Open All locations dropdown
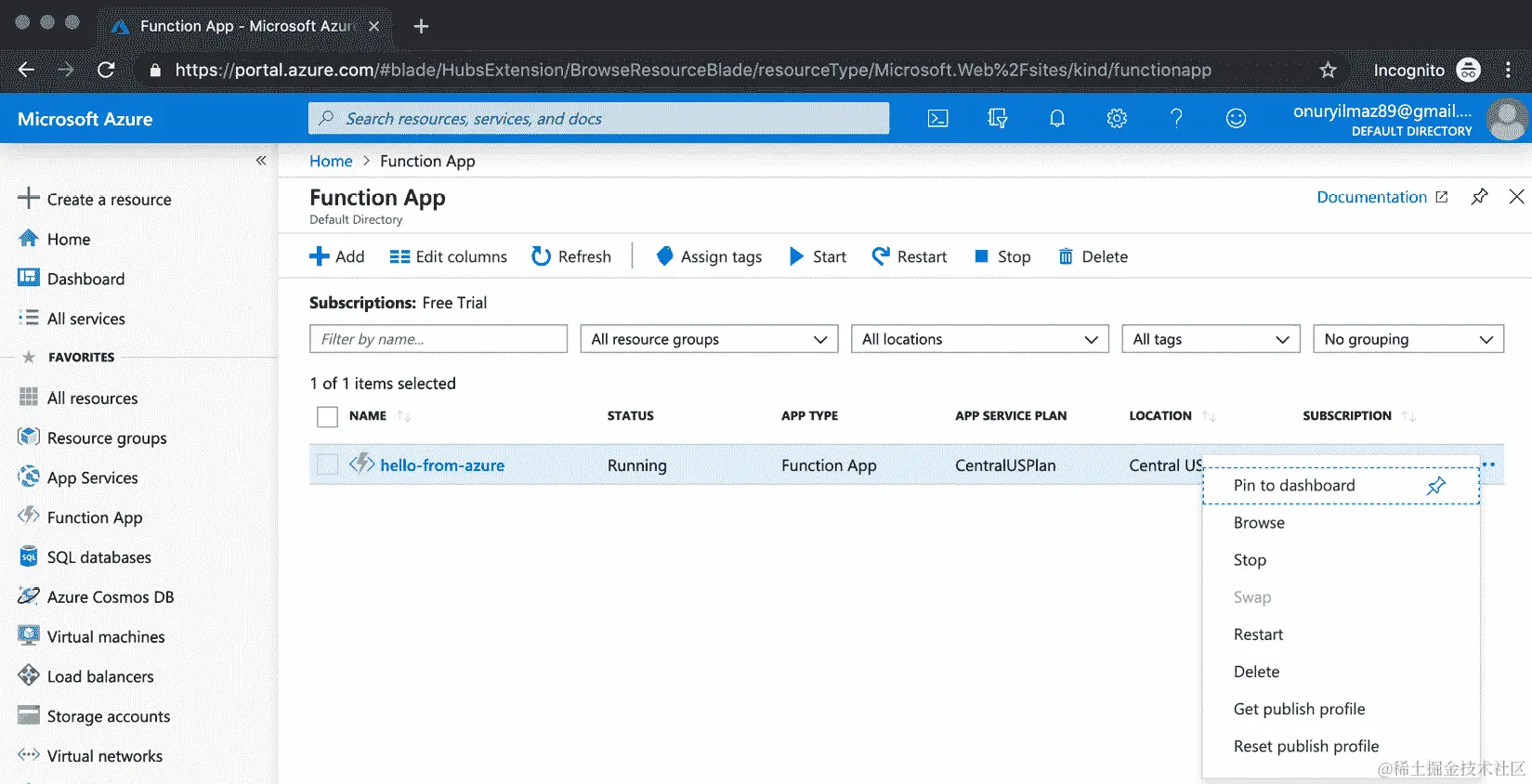 click(980, 339)
